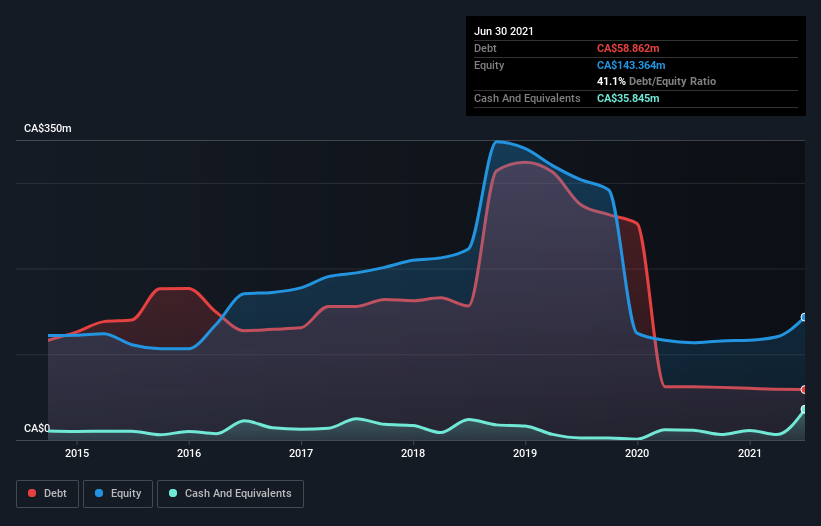
Task: Select the 2017 x-axis label
Action: [301, 453]
